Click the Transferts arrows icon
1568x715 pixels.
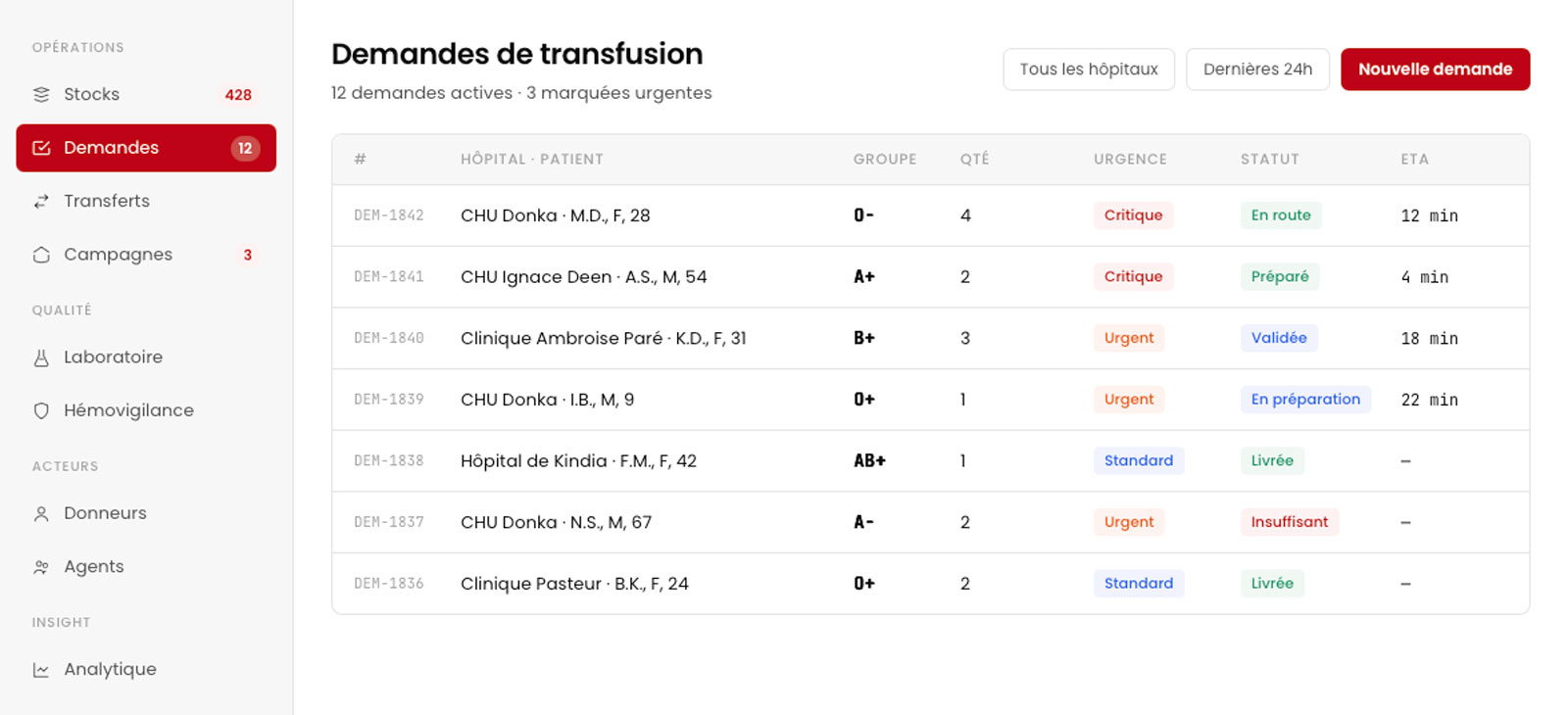41,201
